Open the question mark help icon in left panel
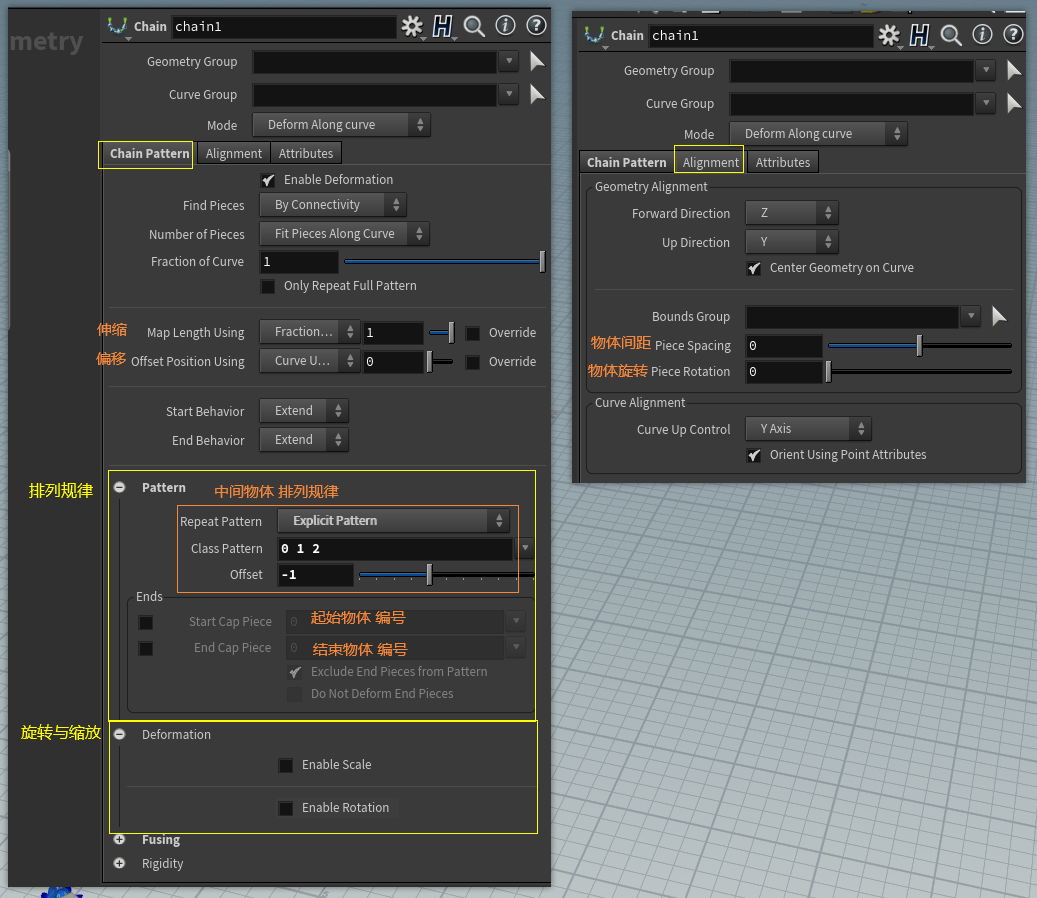 (536, 26)
